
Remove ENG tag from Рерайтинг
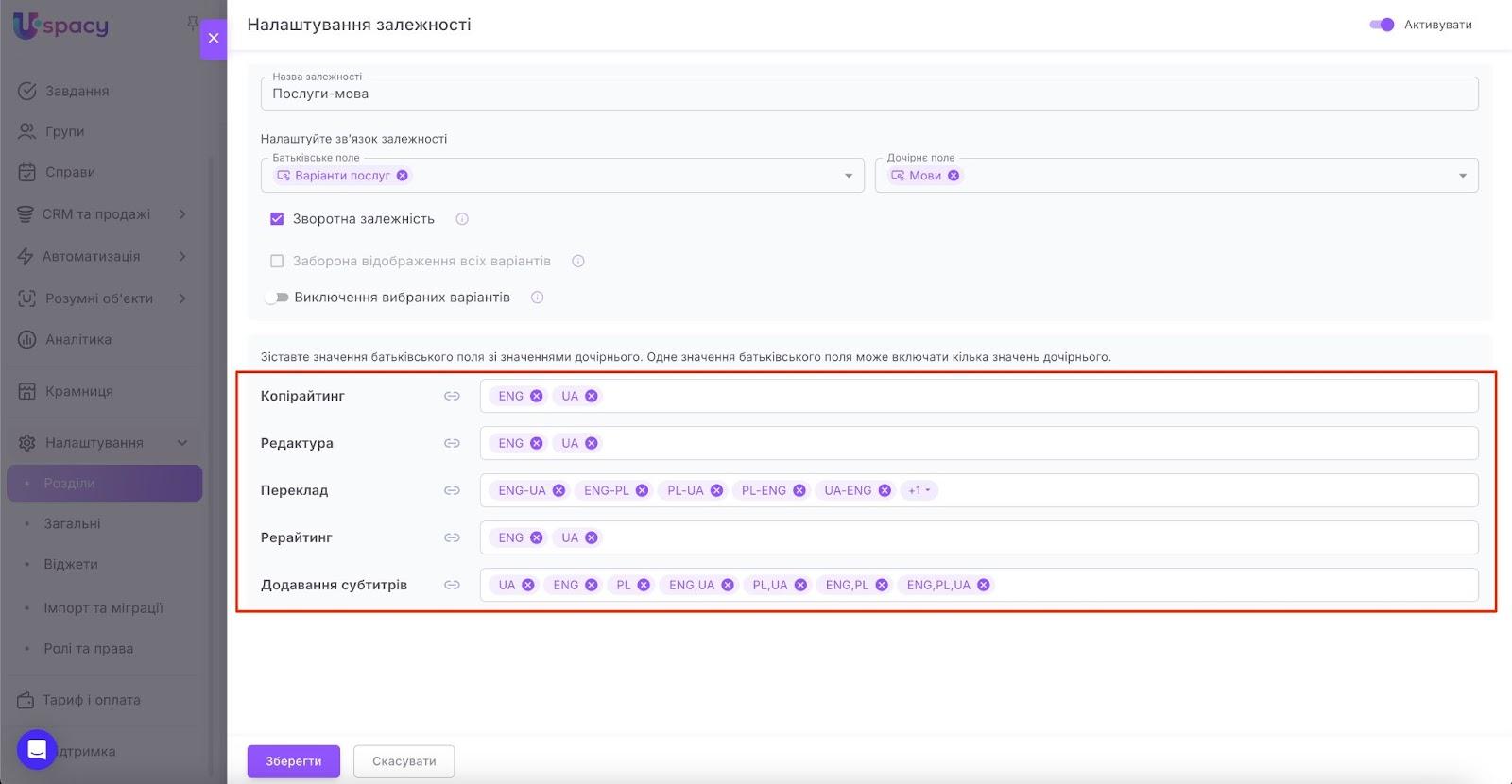tap(537, 537)
